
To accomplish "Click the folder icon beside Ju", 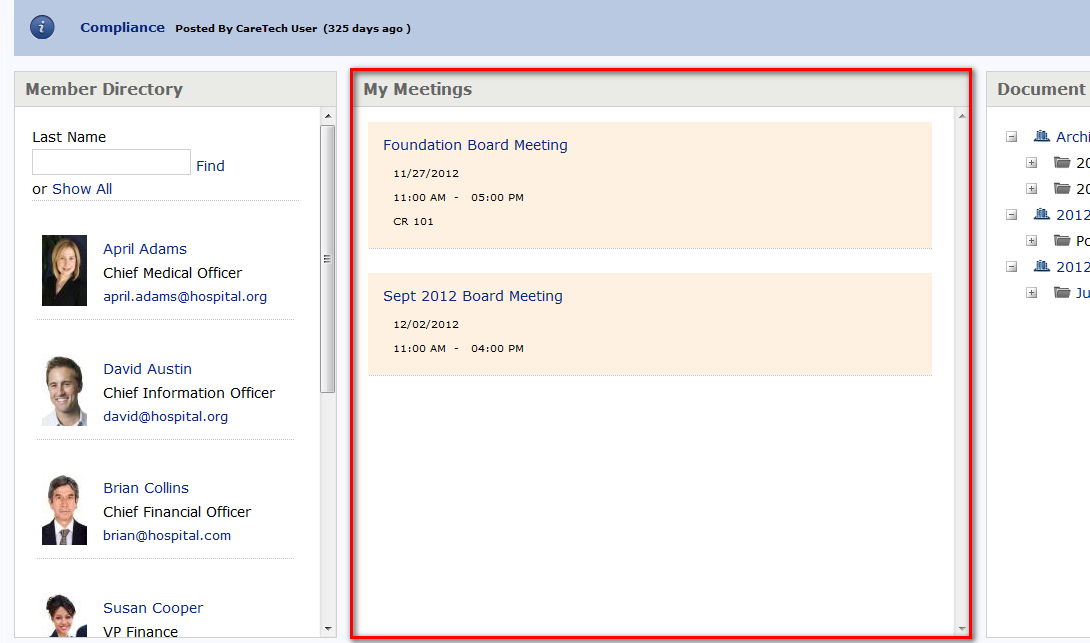I will (1062, 293).
